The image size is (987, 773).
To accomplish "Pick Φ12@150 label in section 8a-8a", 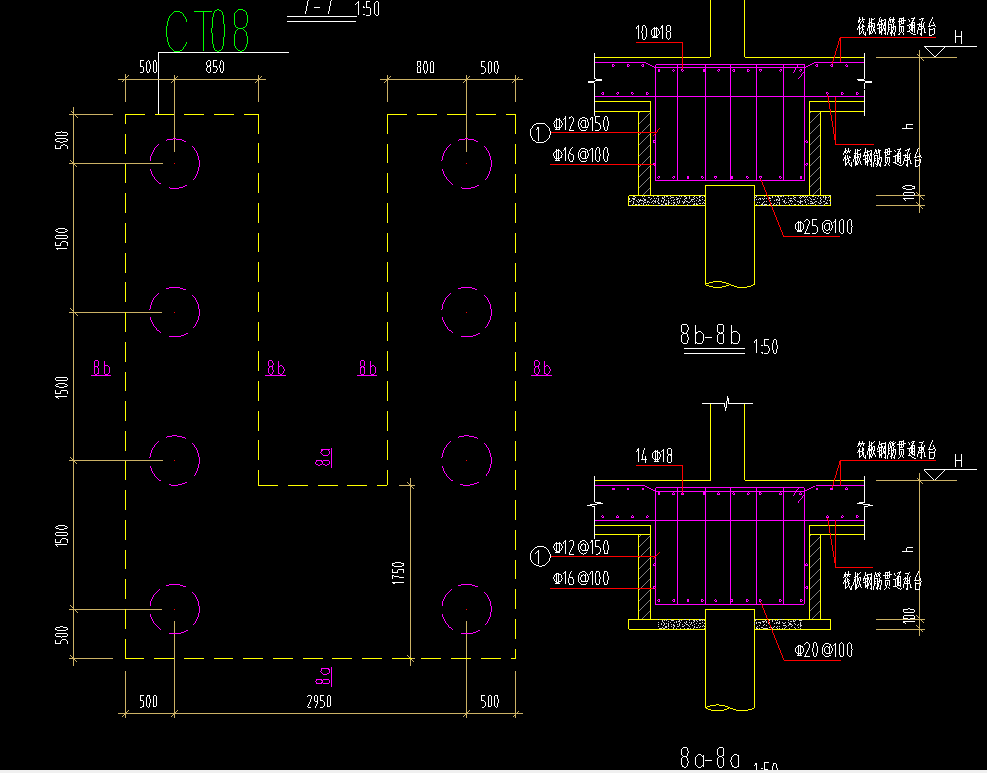I will [581, 547].
